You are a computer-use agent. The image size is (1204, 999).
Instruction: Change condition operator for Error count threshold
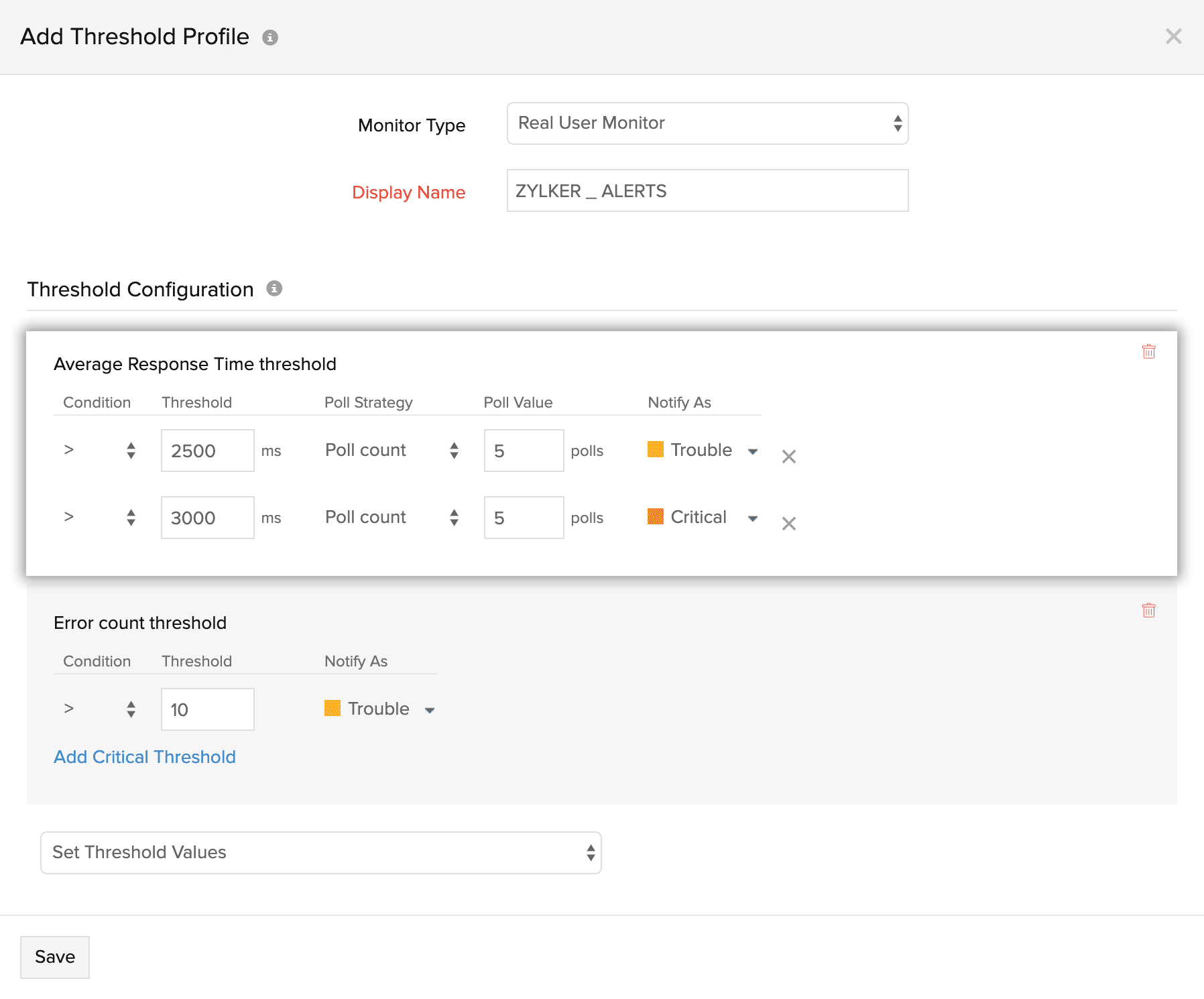coord(99,709)
